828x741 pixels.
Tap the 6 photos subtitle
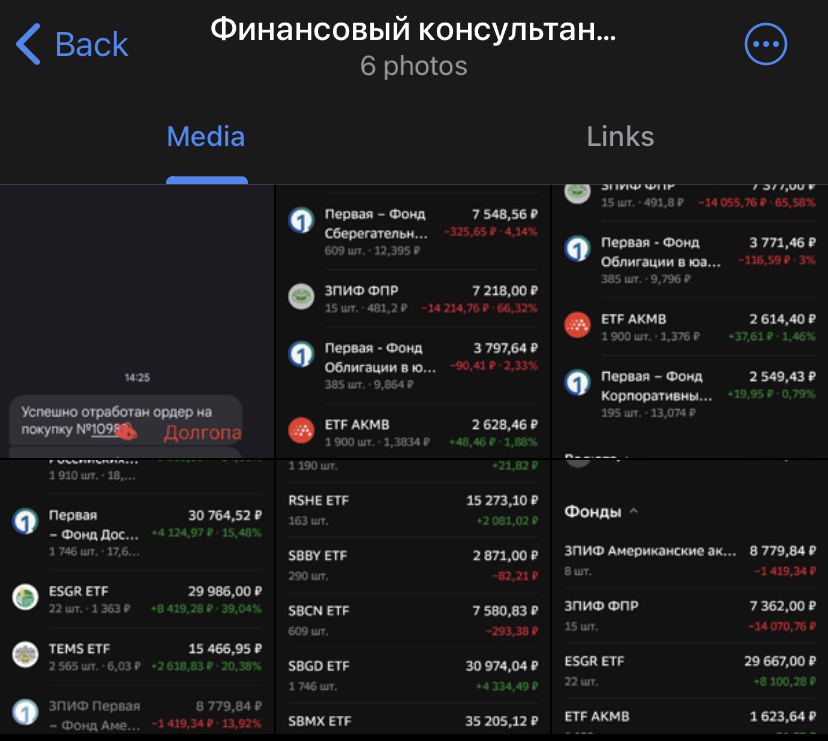click(x=413, y=66)
